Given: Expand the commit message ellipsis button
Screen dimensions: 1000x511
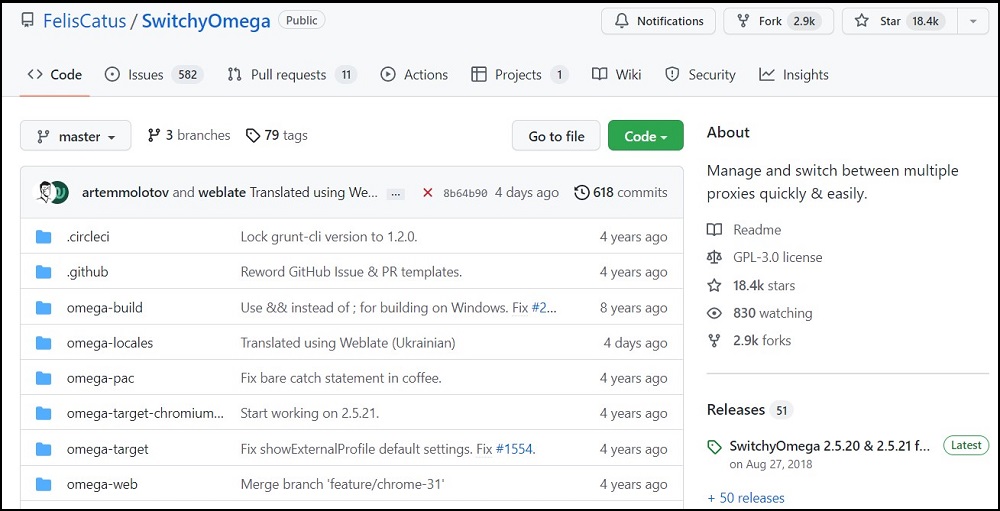Looking at the screenshot, I should click(x=396, y=194).
